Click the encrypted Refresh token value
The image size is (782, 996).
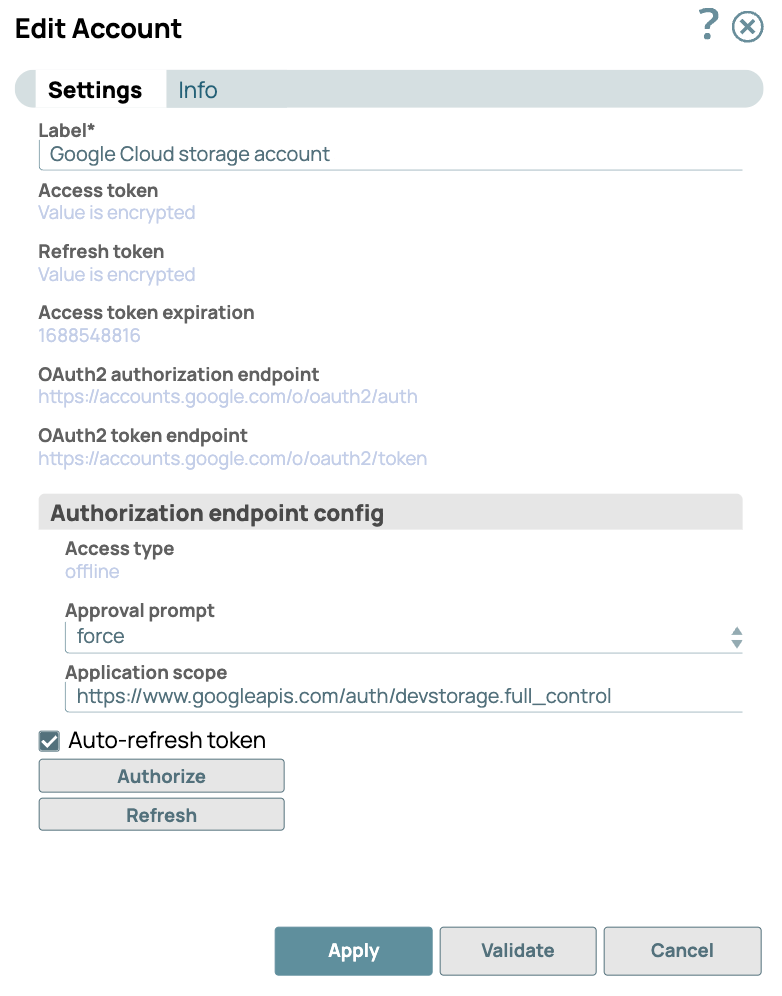pos(116,275)
